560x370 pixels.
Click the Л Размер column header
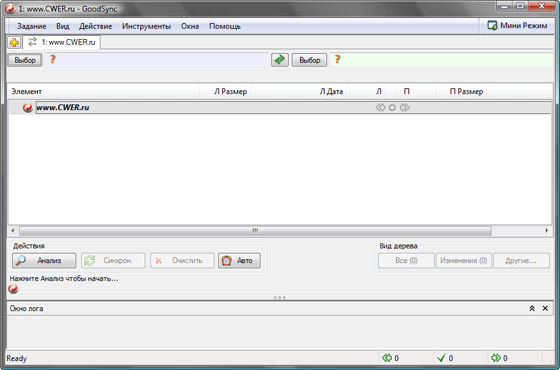click(x=225, y=92)
